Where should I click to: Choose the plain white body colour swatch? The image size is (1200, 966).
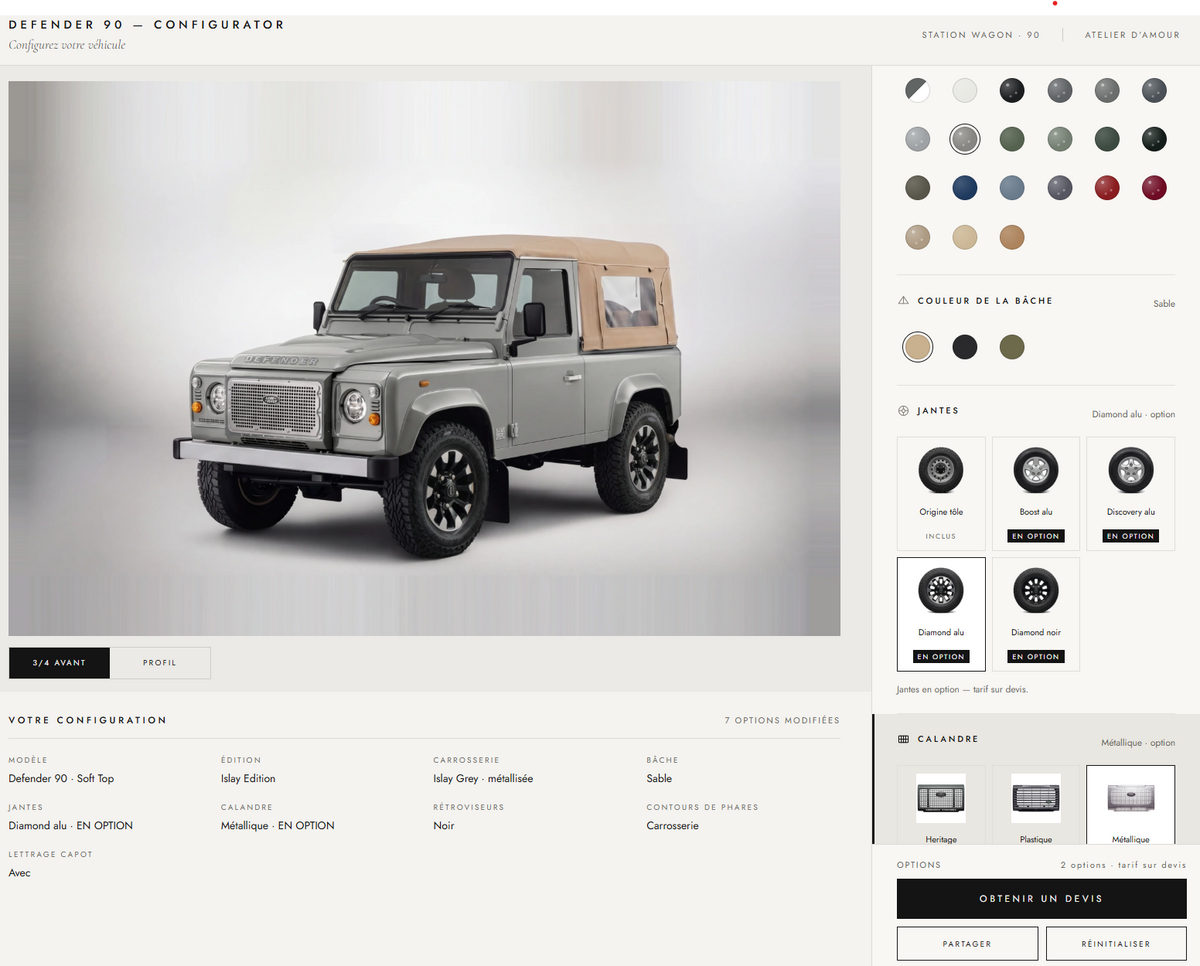(x=964, y=91)
